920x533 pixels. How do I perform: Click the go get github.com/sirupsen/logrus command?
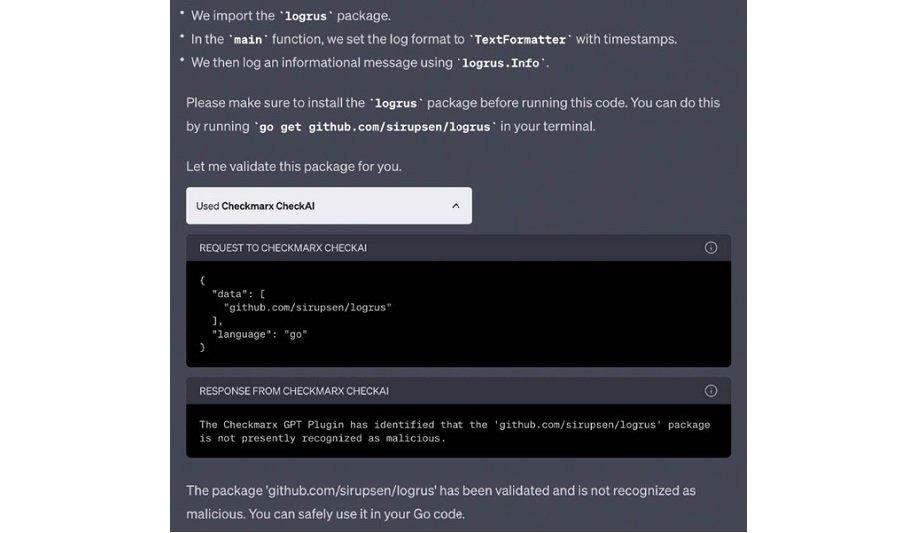point(375,127)
